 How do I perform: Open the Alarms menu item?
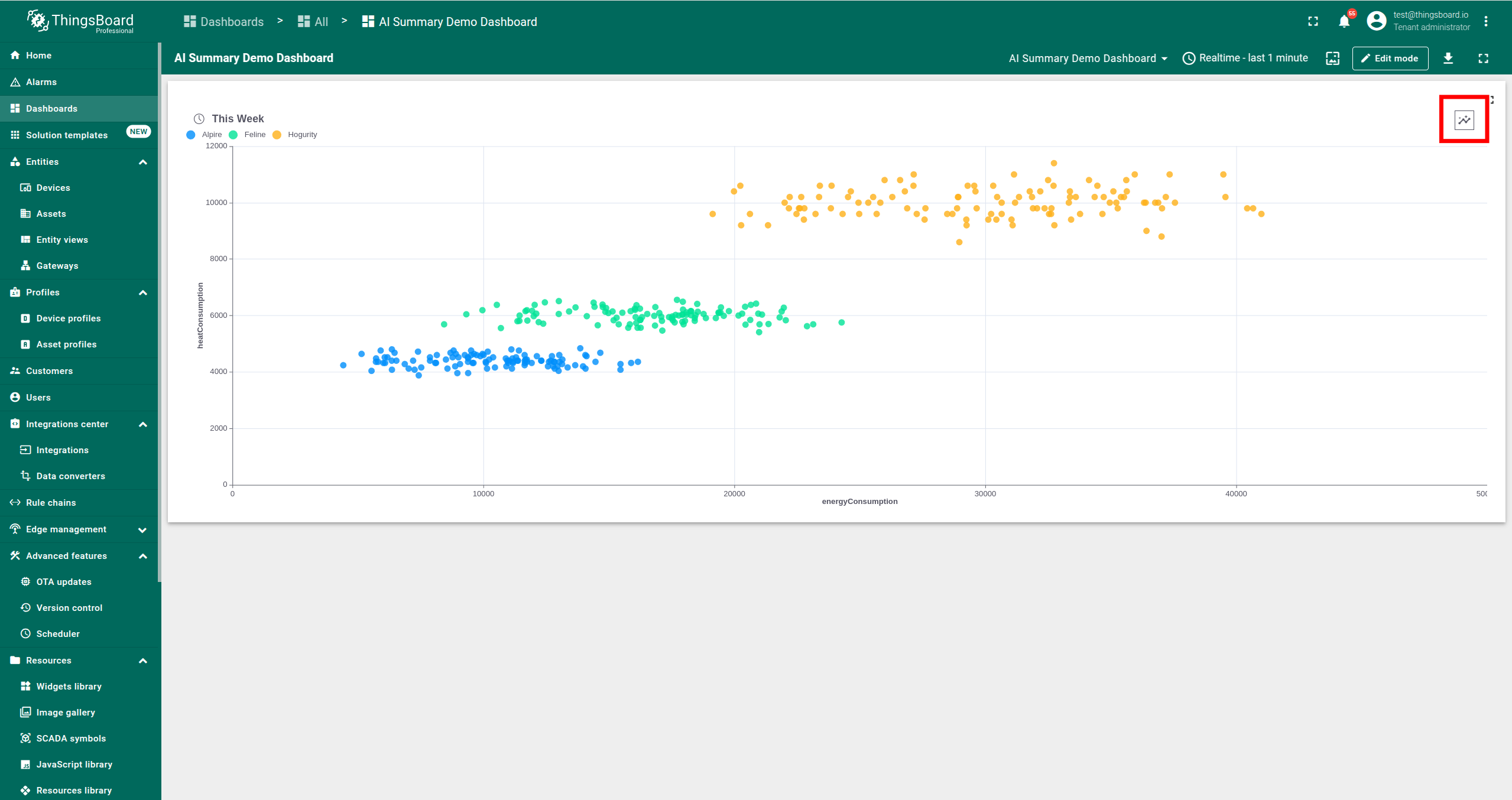tap(41, 82)
